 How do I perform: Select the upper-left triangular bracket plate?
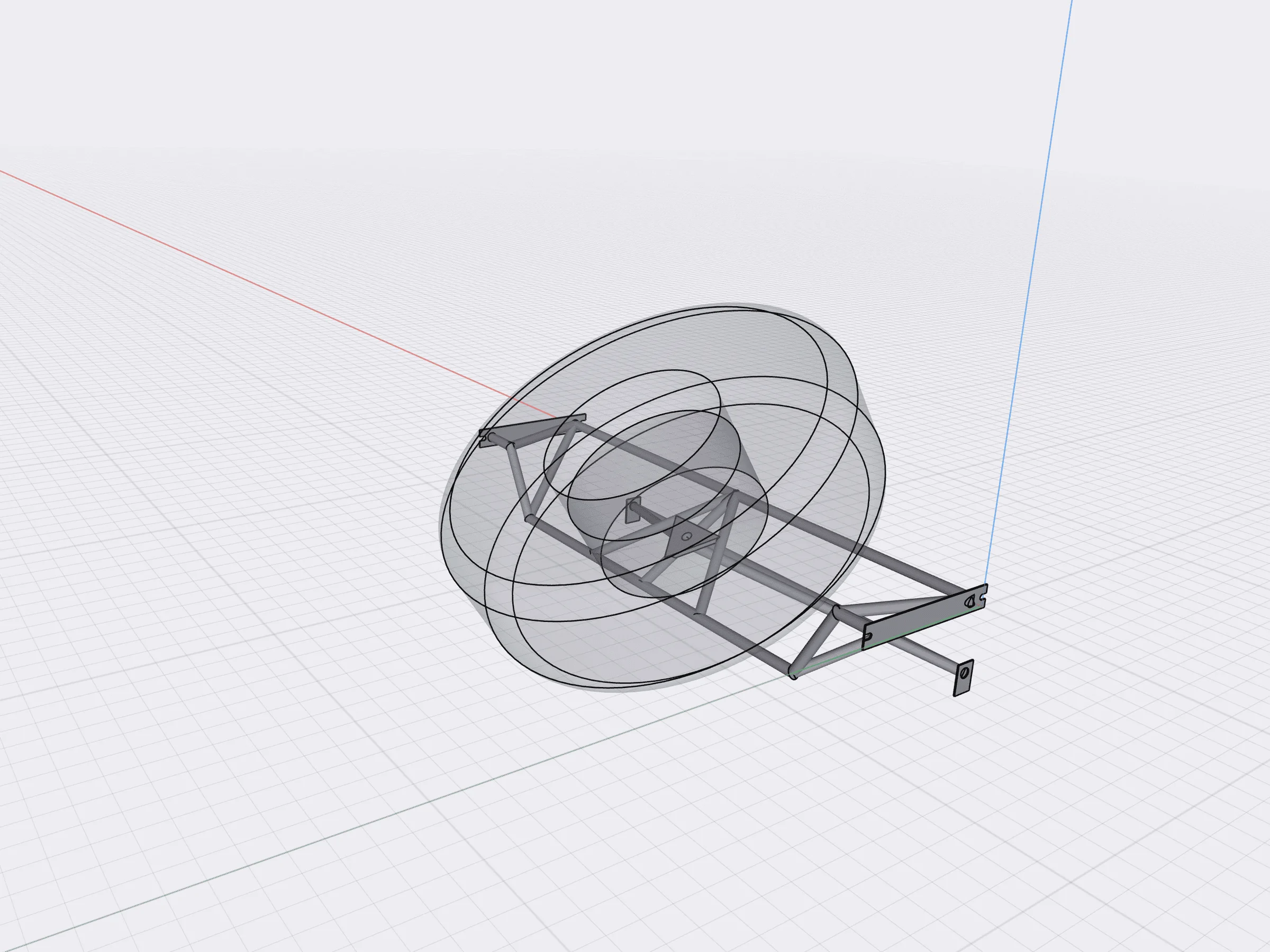point(531,429)
